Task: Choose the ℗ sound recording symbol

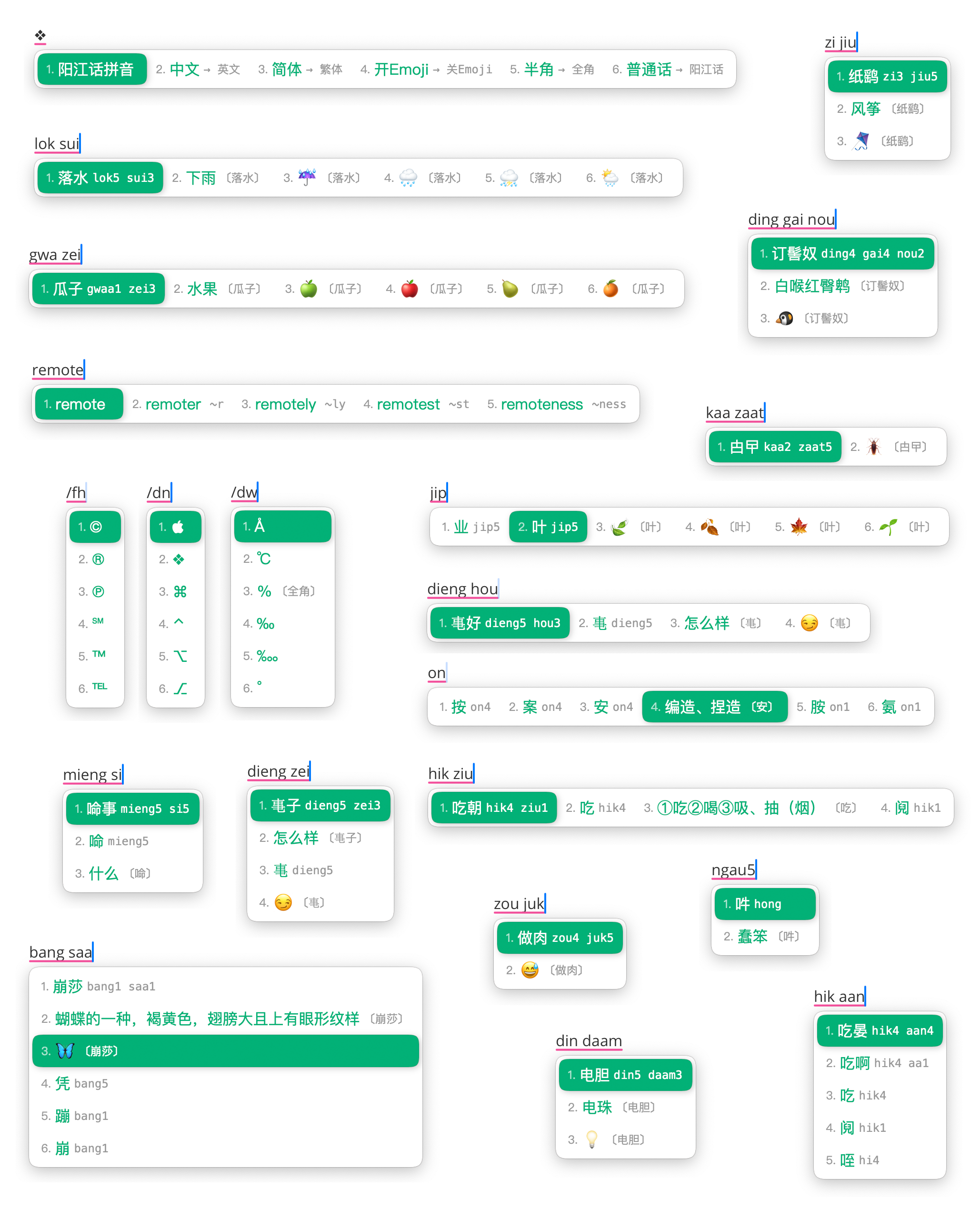Action: point(98,591)
